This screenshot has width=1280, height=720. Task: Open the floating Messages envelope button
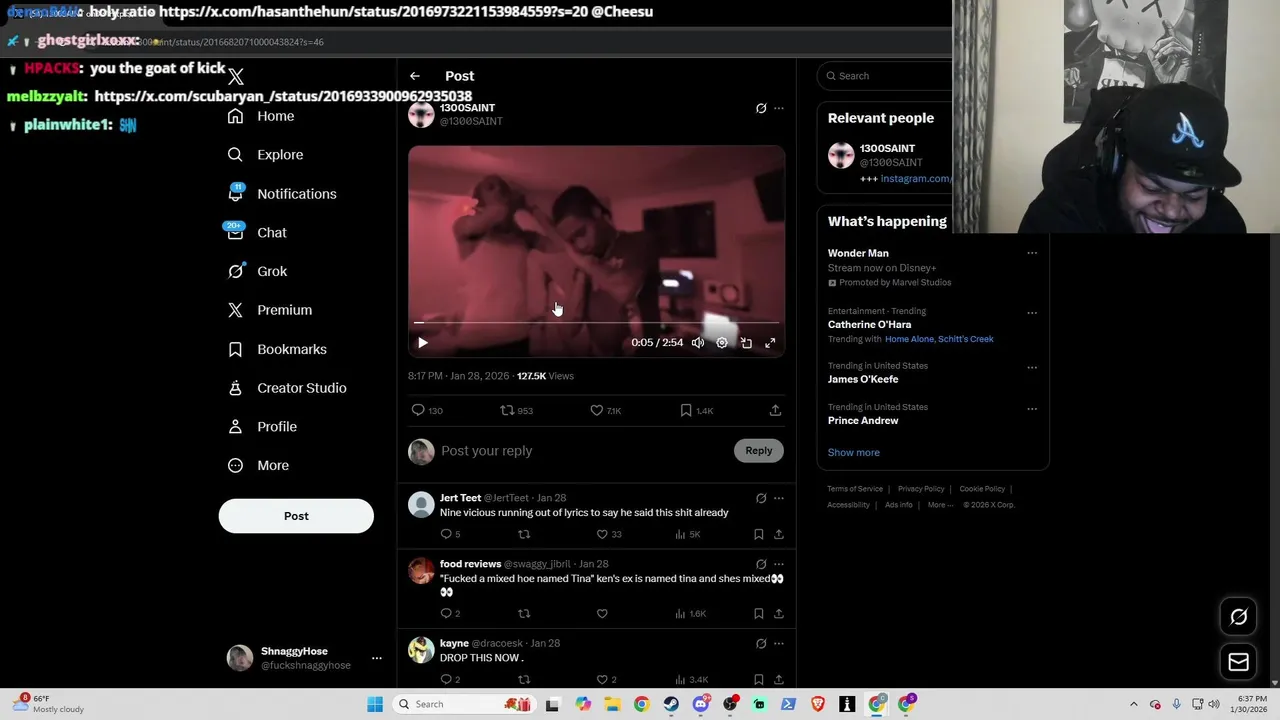[1239, 662]
